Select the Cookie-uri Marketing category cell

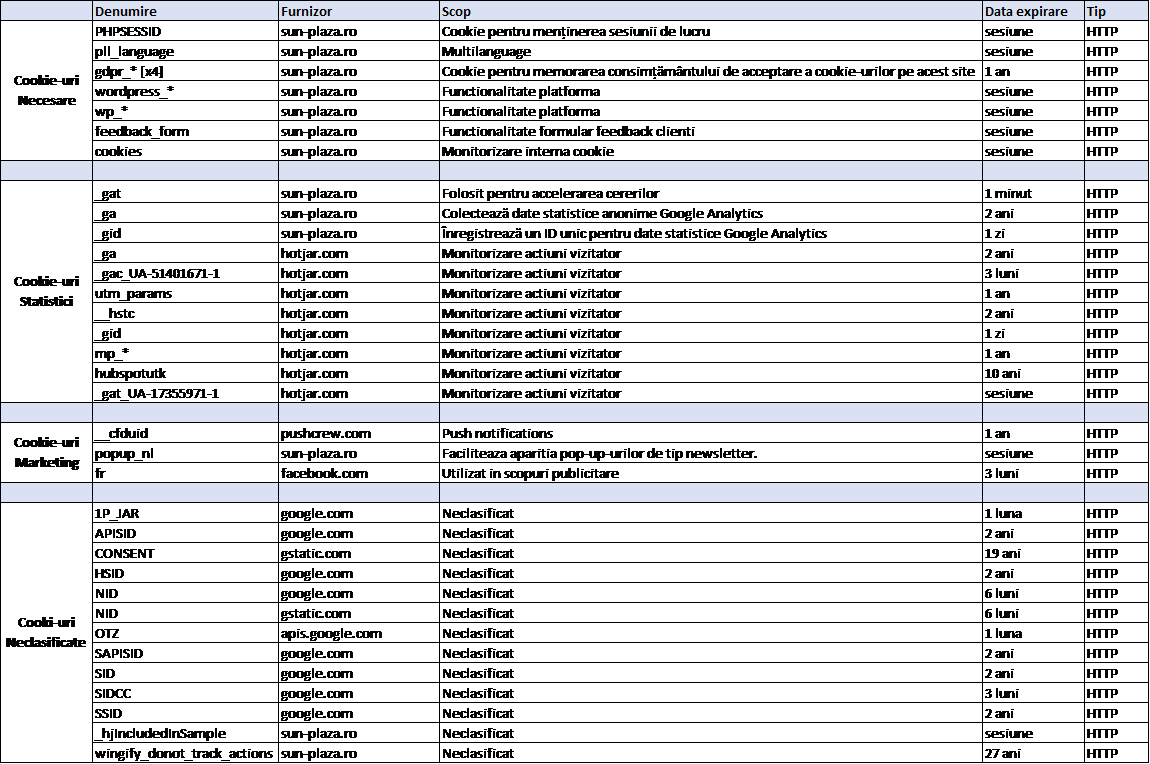(x=46, y=452)
